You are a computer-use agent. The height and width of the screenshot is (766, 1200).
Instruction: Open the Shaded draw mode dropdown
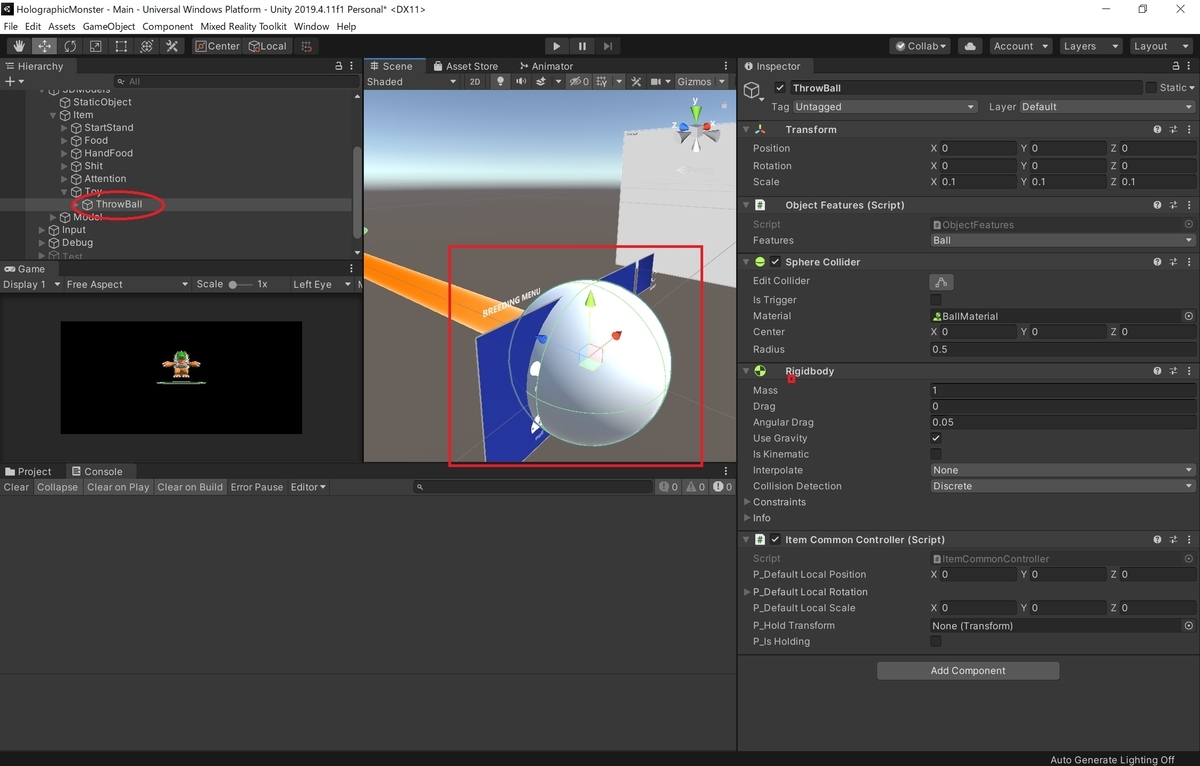tap(411, 82)
